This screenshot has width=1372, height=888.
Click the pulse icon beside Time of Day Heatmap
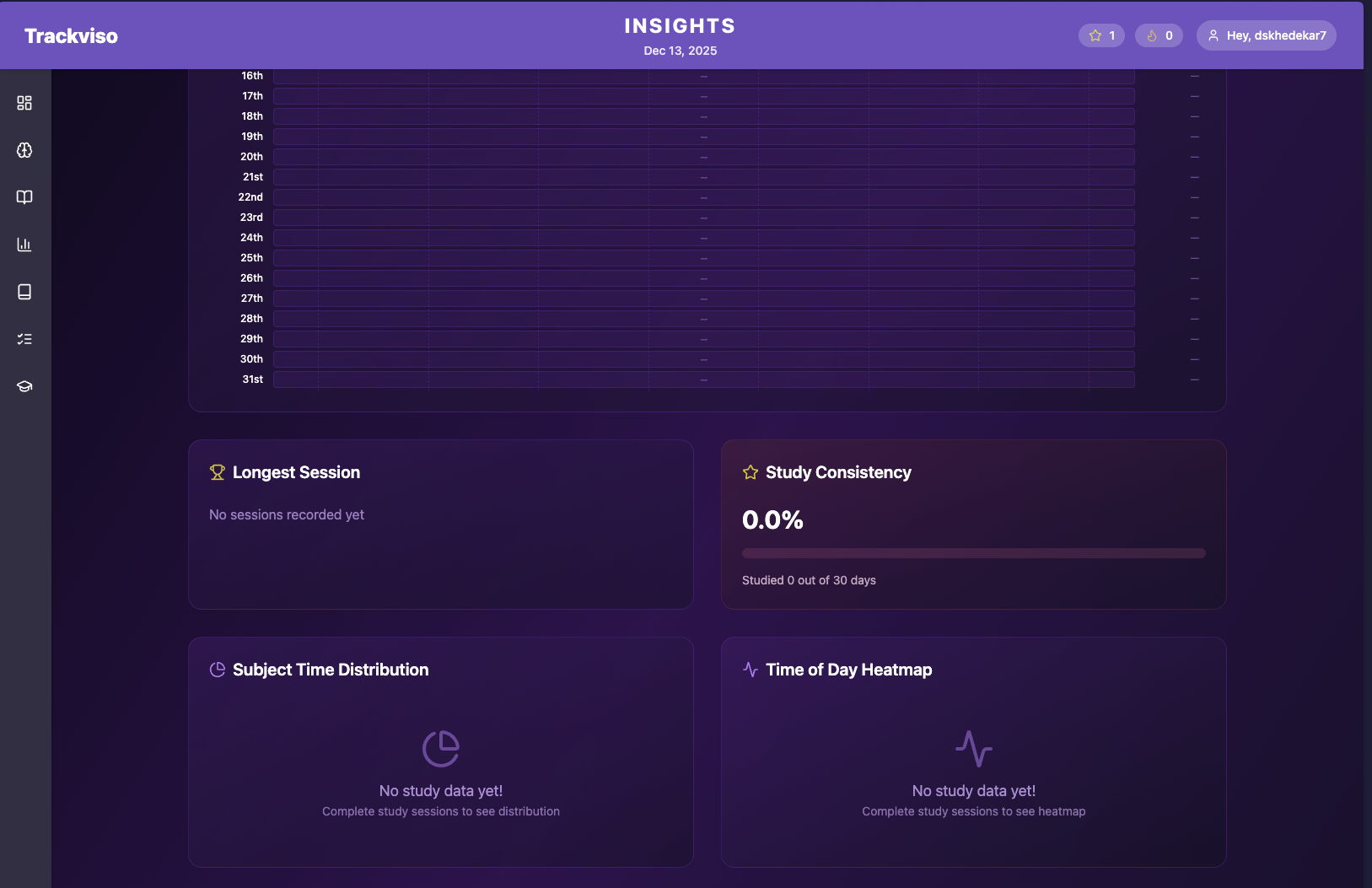coord(750,669)
